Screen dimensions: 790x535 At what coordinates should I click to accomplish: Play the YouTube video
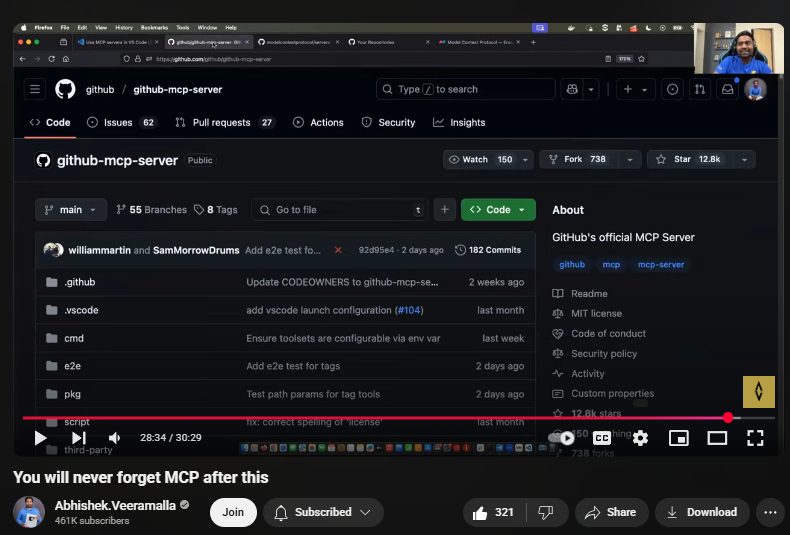pyautogui.click(x=40, y=438)
